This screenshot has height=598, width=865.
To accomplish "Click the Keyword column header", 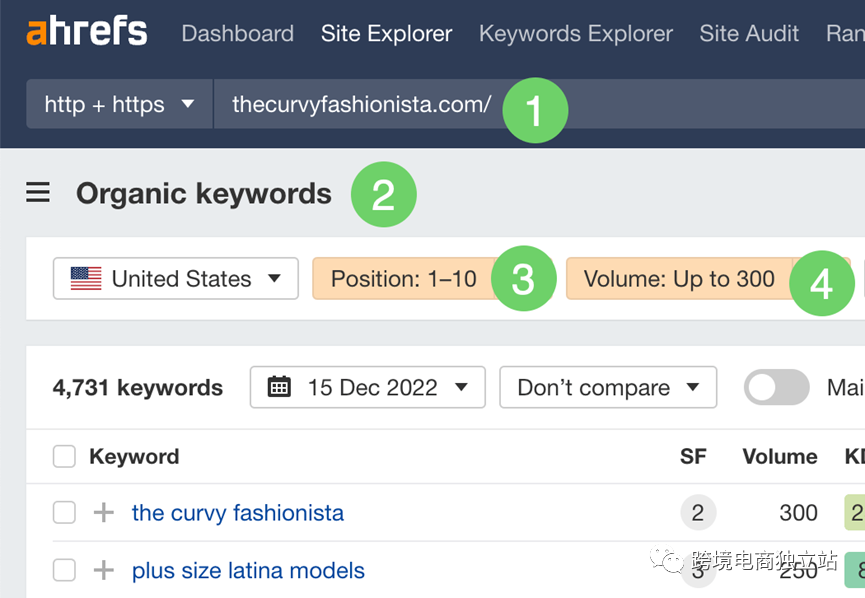I will click(x=134, y=456).
